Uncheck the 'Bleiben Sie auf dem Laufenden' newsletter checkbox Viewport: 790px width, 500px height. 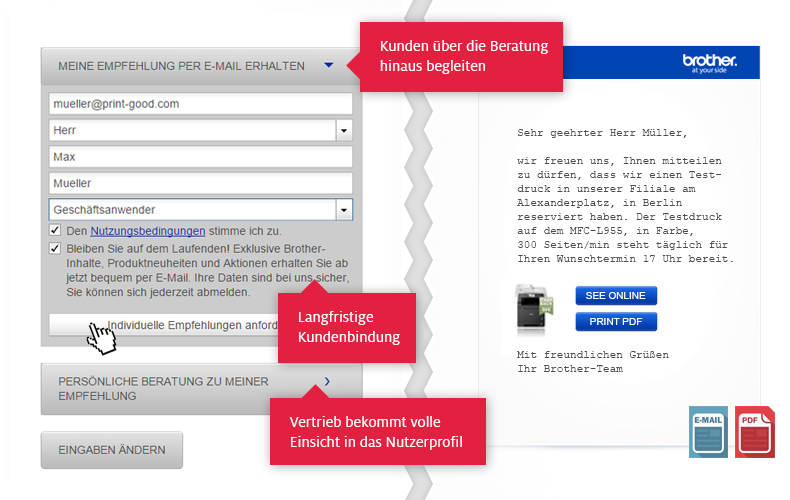click(x=55, y=248)
